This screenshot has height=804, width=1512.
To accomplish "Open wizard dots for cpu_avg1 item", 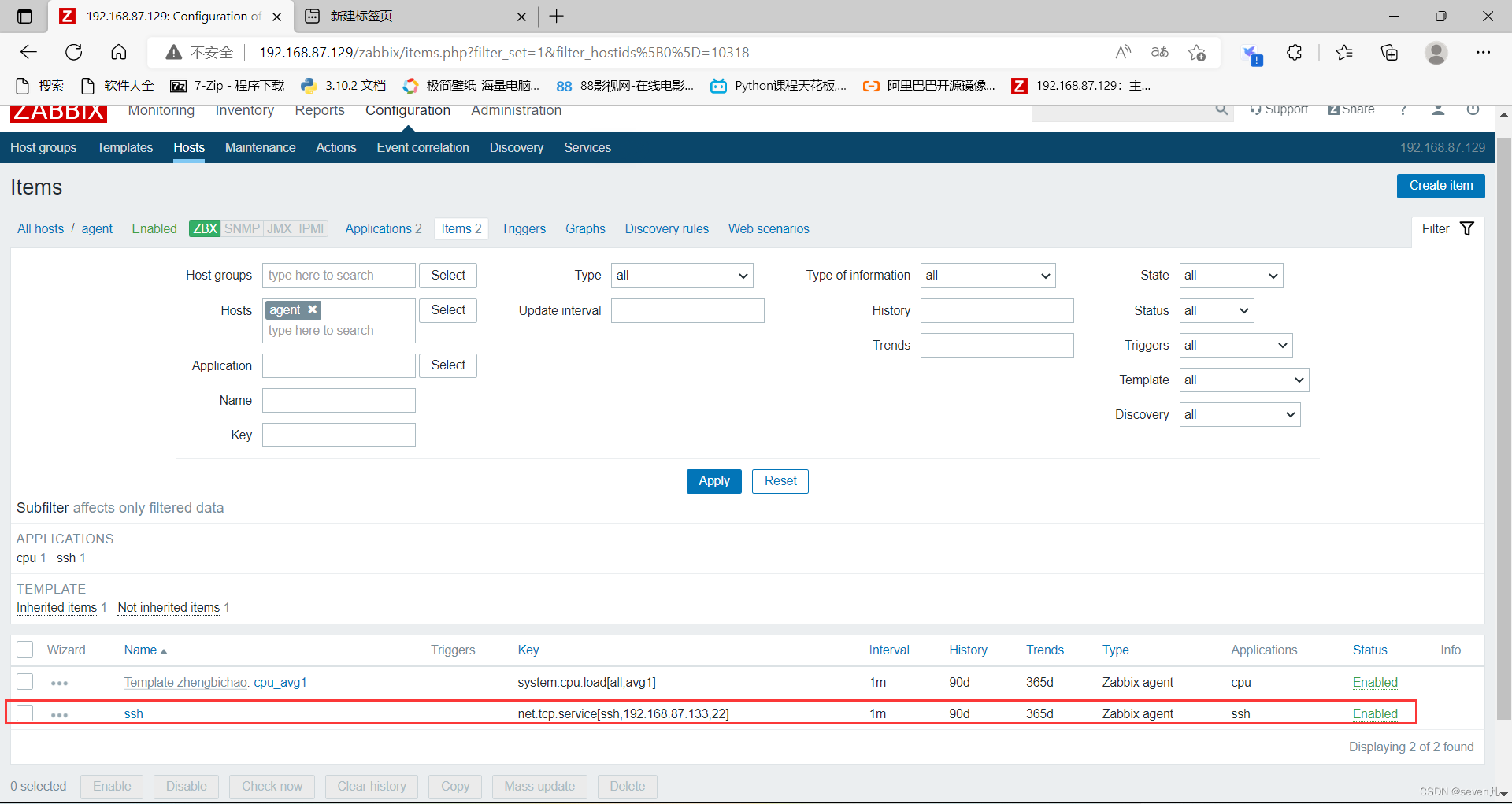I will (x=59, y=683).
